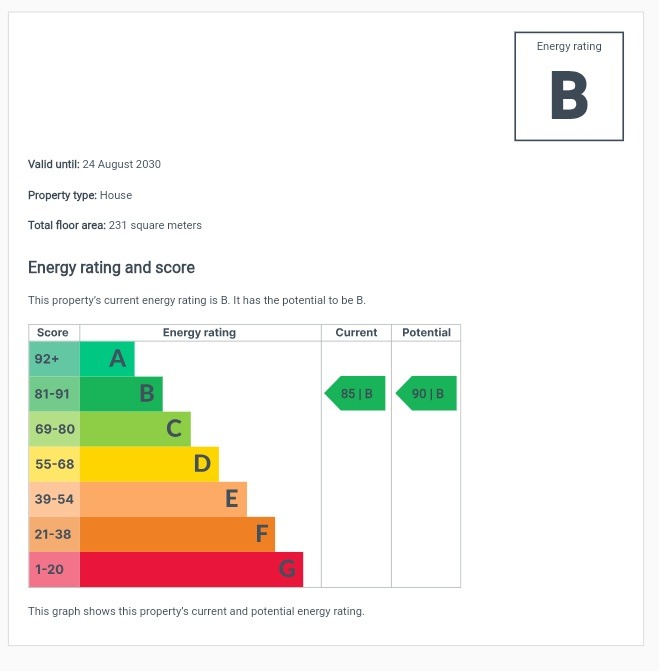Select the Potential column header
The width and height of the screenshot is (659, 671).
[426, 333]
